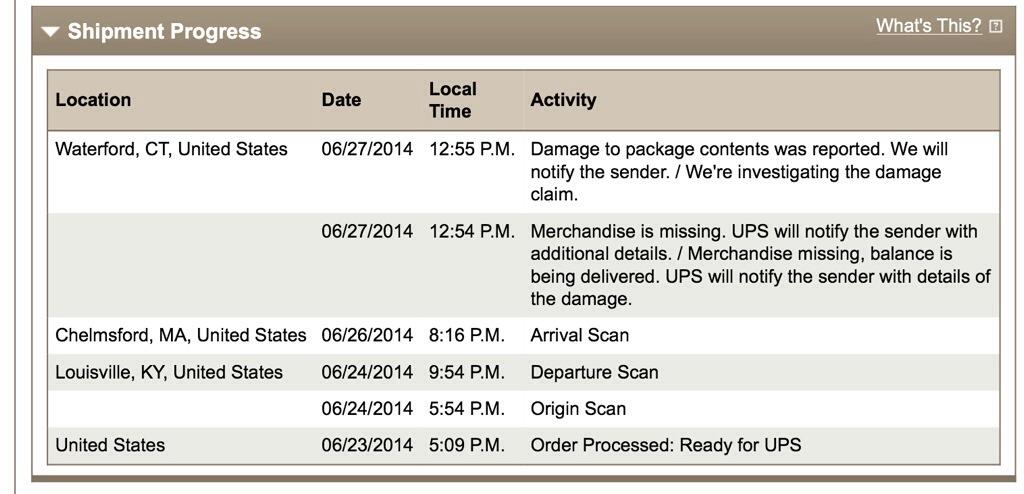Screen dimensions: 1024x494
Task: Select the Location column header
Action: coord(93,100)
